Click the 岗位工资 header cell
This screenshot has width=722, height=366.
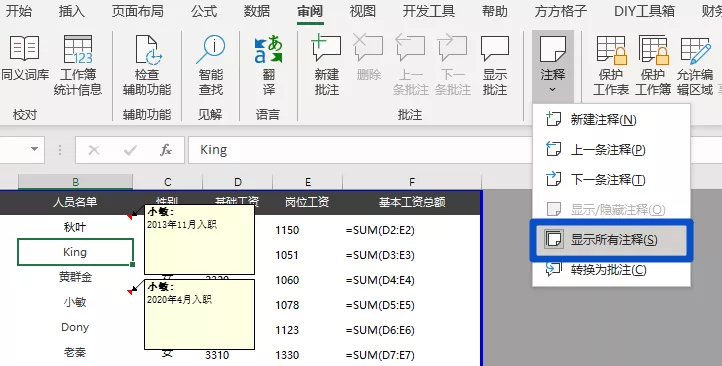(x=307, y=202)
